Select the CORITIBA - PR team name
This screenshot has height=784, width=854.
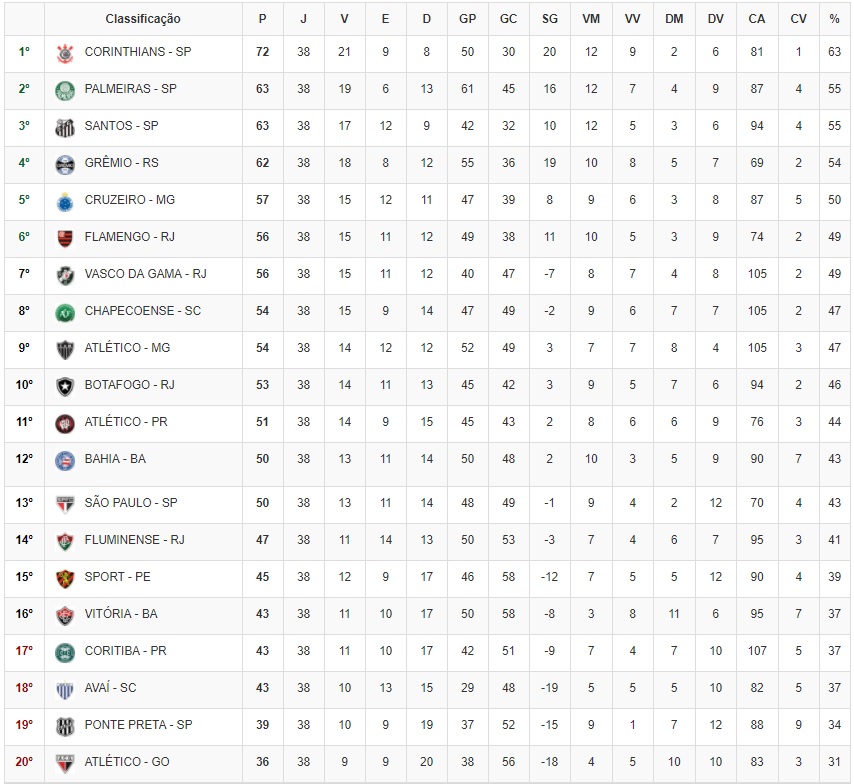click(125, 651)
